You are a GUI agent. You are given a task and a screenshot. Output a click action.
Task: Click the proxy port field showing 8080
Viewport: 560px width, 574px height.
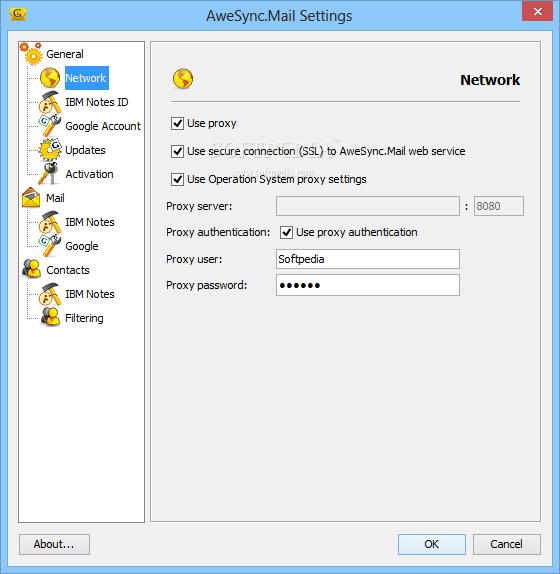(499, 206)
